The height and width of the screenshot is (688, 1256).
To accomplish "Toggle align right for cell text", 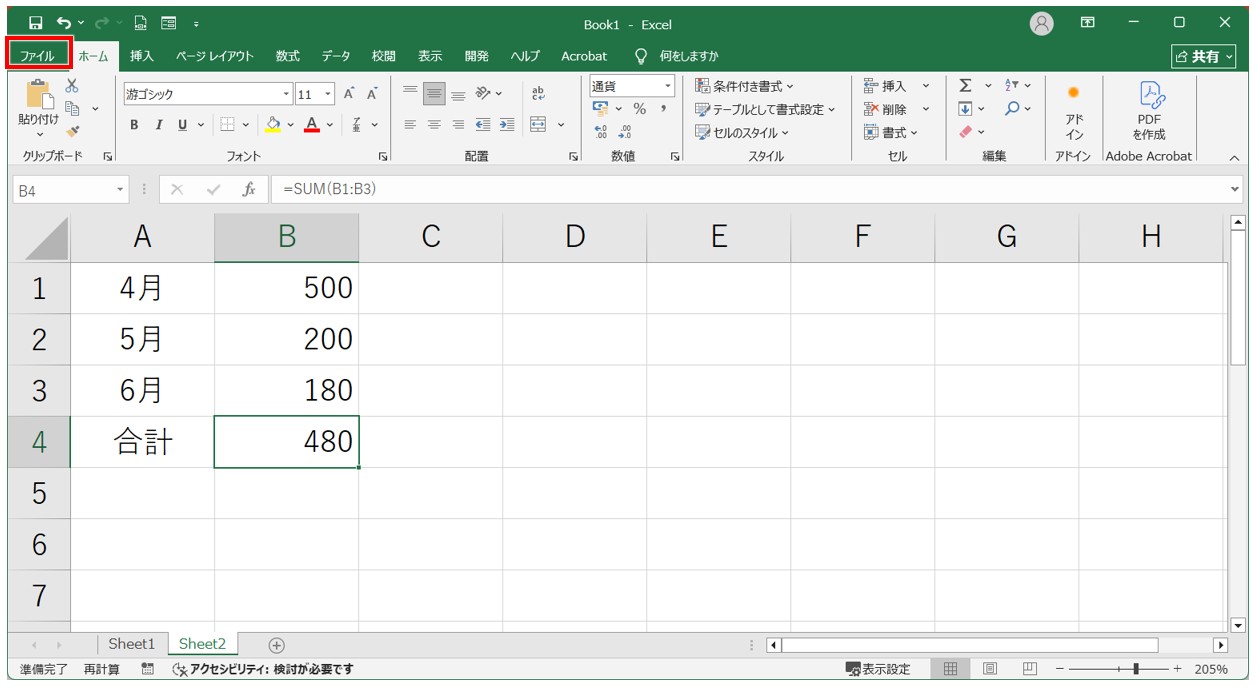I will (x=458, y=125).
